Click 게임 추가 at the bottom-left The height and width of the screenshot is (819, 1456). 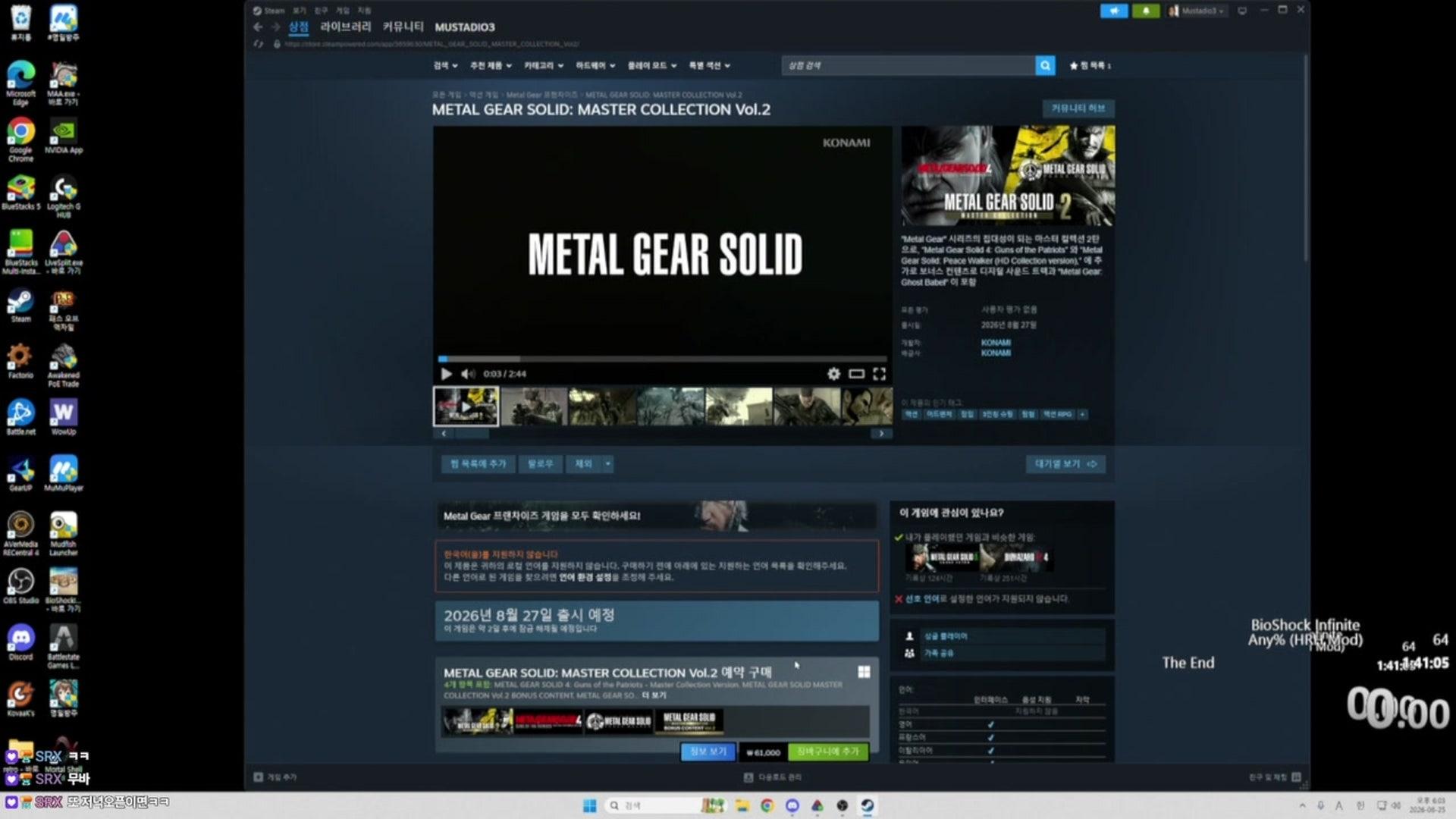275,777
